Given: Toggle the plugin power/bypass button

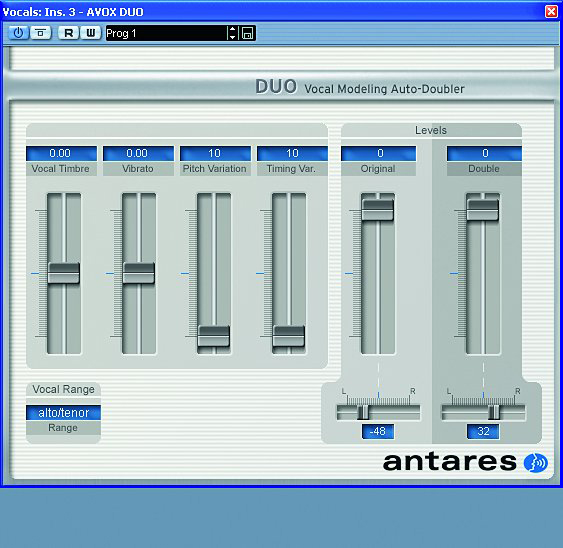Looking at the screenshot, I should [18, 33].
